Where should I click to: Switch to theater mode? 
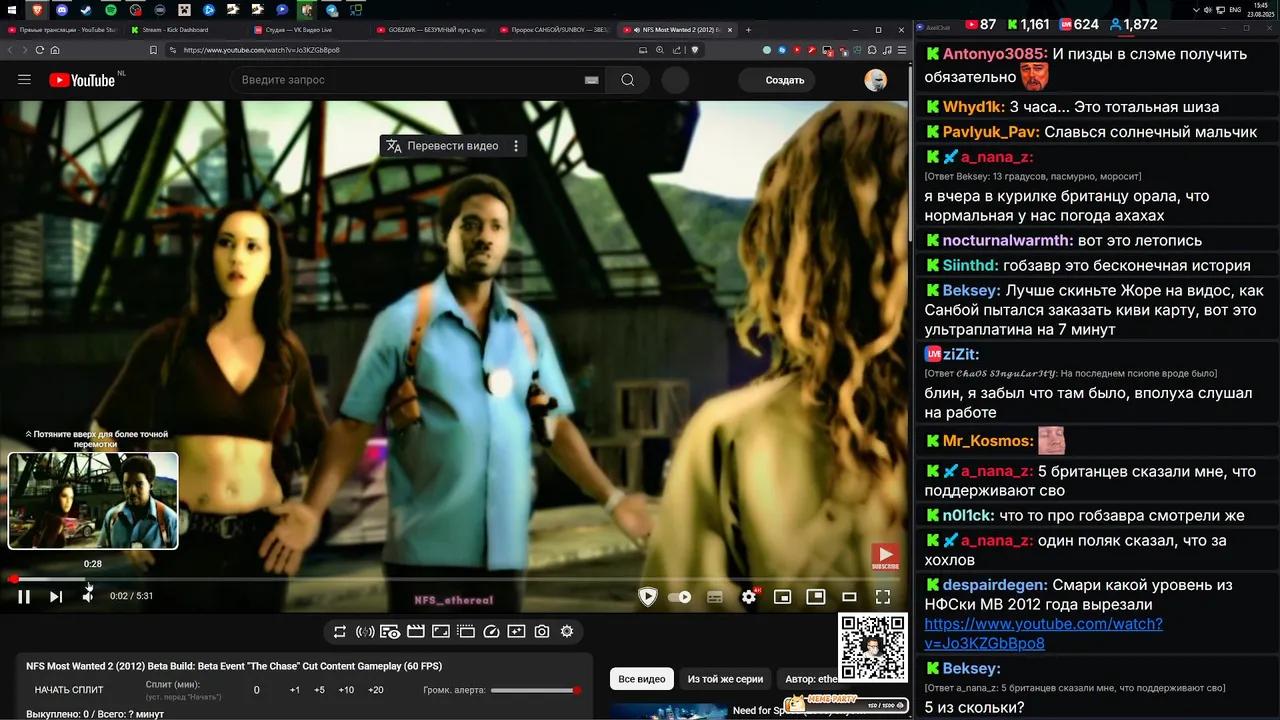pos(849,597)
